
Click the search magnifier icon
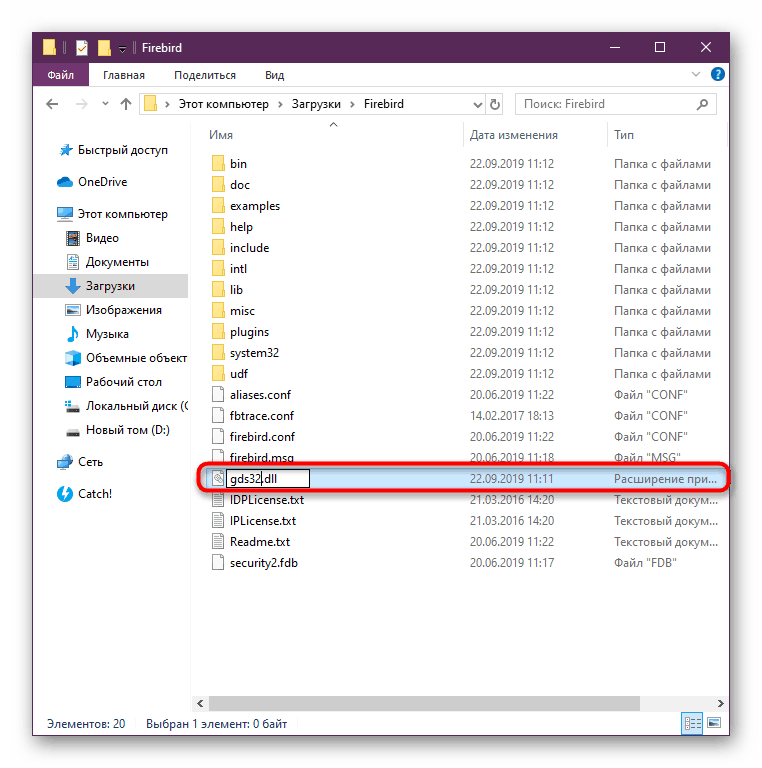pyautogui.click(x=702, y=104)
